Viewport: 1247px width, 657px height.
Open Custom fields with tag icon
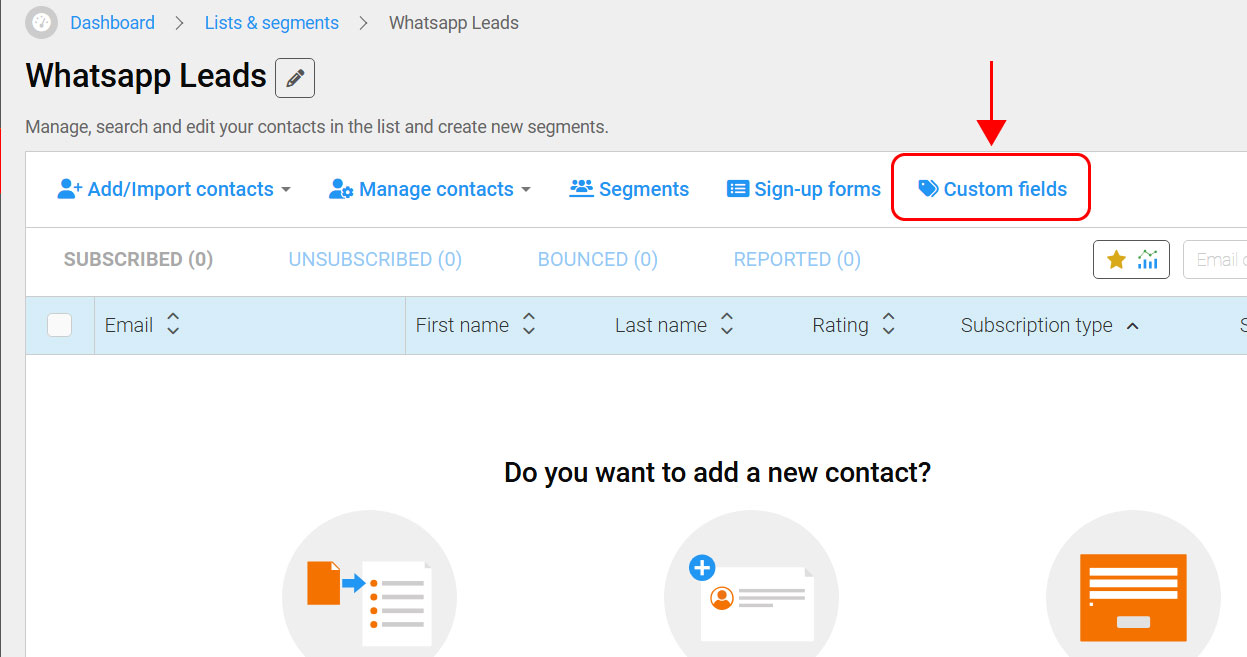991,189
